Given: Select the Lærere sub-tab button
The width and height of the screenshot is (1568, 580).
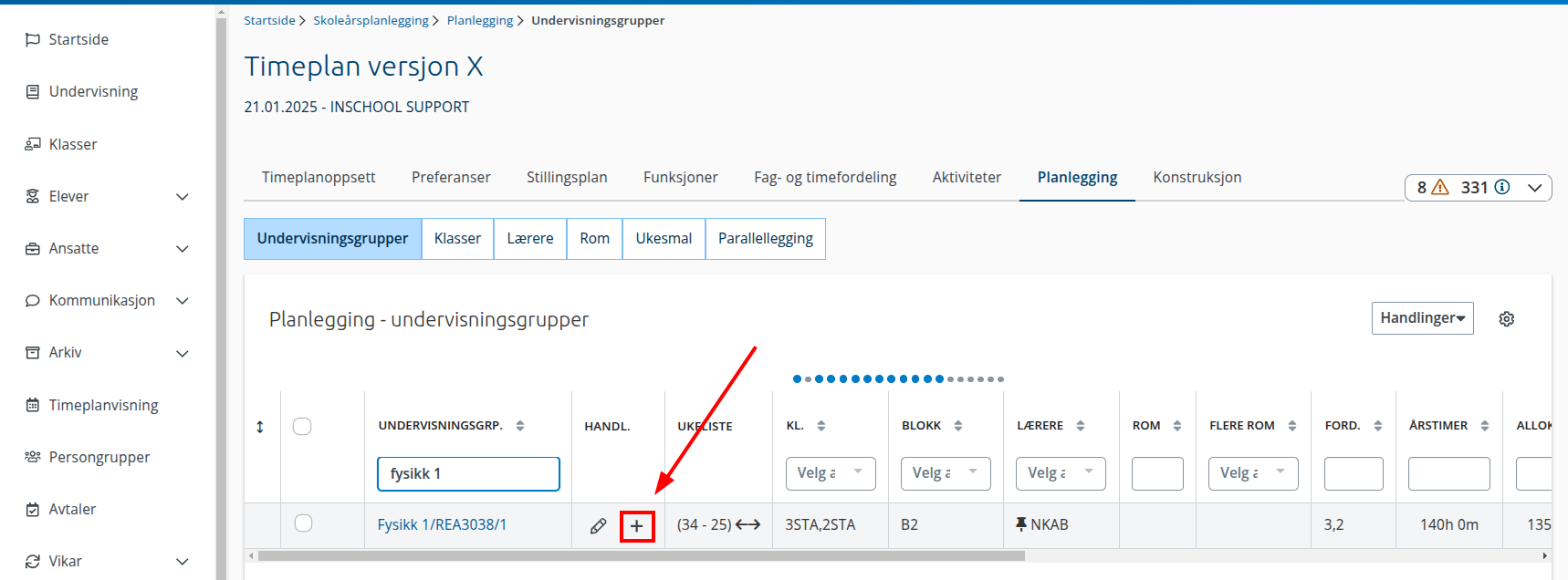Looking at the screenshot, I should tap(530, 239).
